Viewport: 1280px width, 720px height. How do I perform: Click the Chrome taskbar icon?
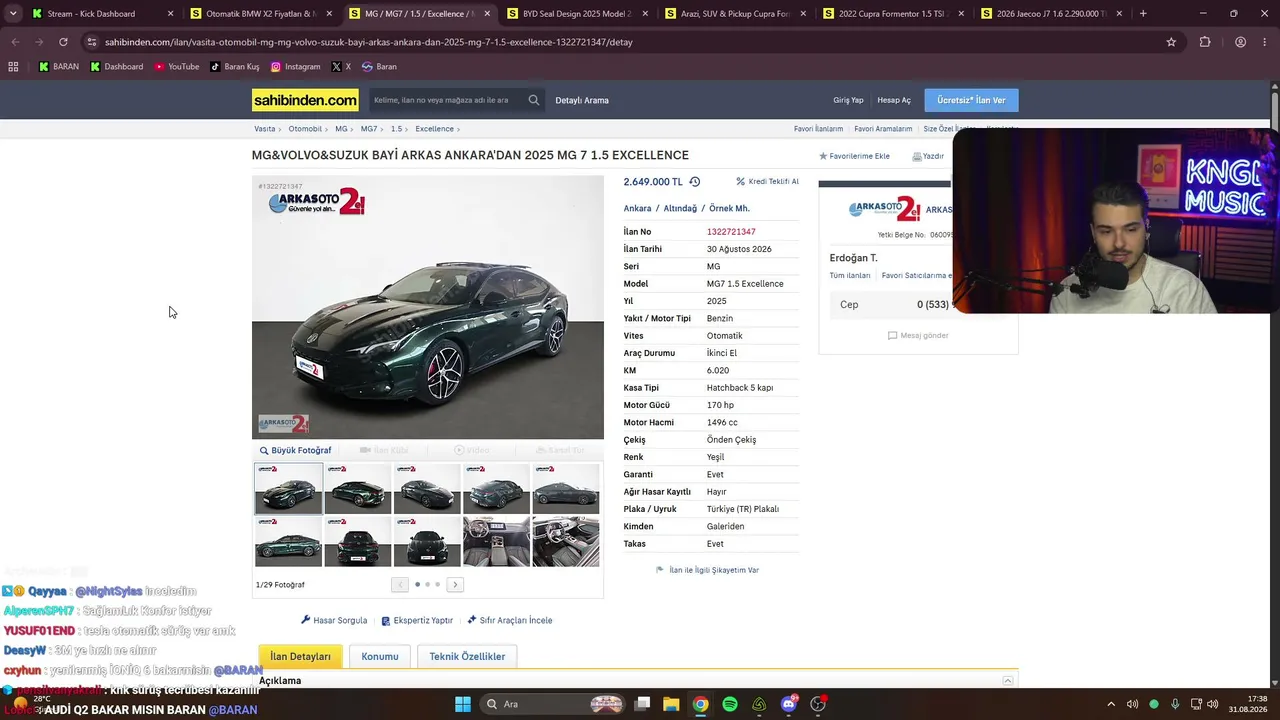(701, 704)
